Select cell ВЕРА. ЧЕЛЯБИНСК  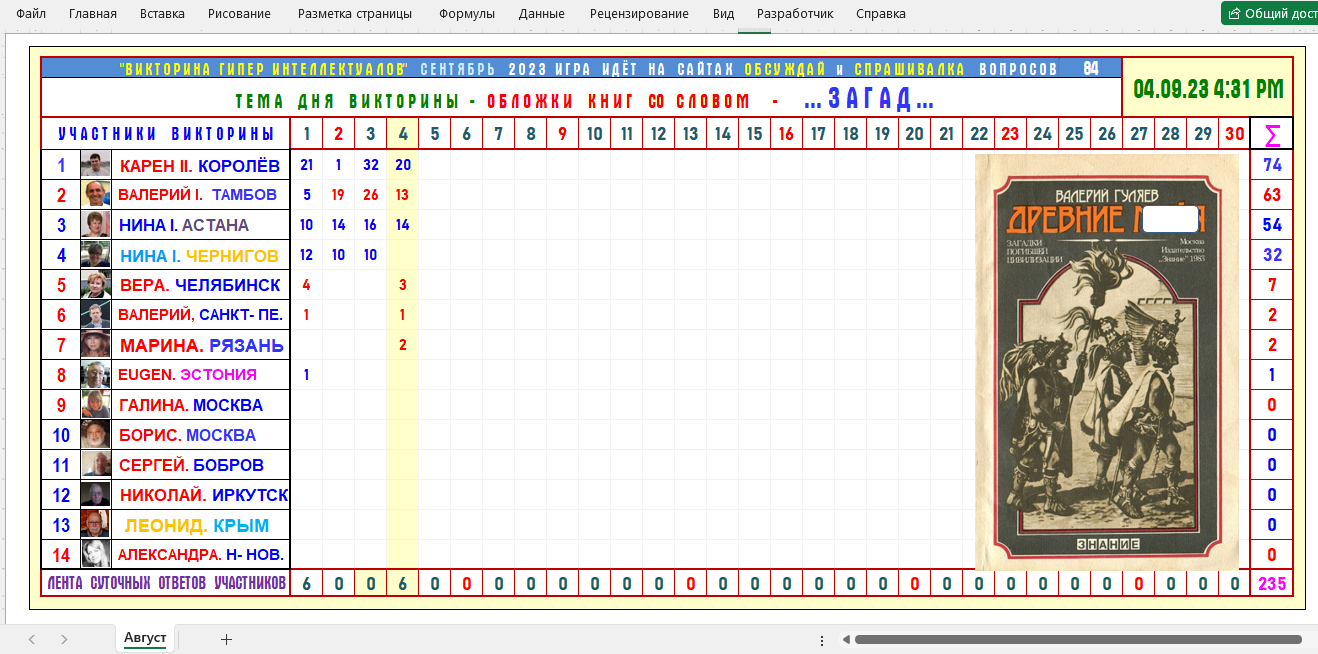click(200, 285)
